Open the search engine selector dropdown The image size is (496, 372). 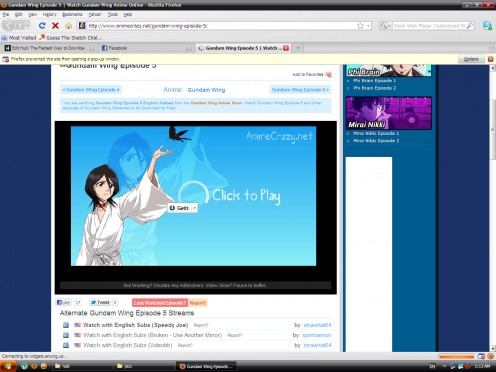tap(385, 26)
